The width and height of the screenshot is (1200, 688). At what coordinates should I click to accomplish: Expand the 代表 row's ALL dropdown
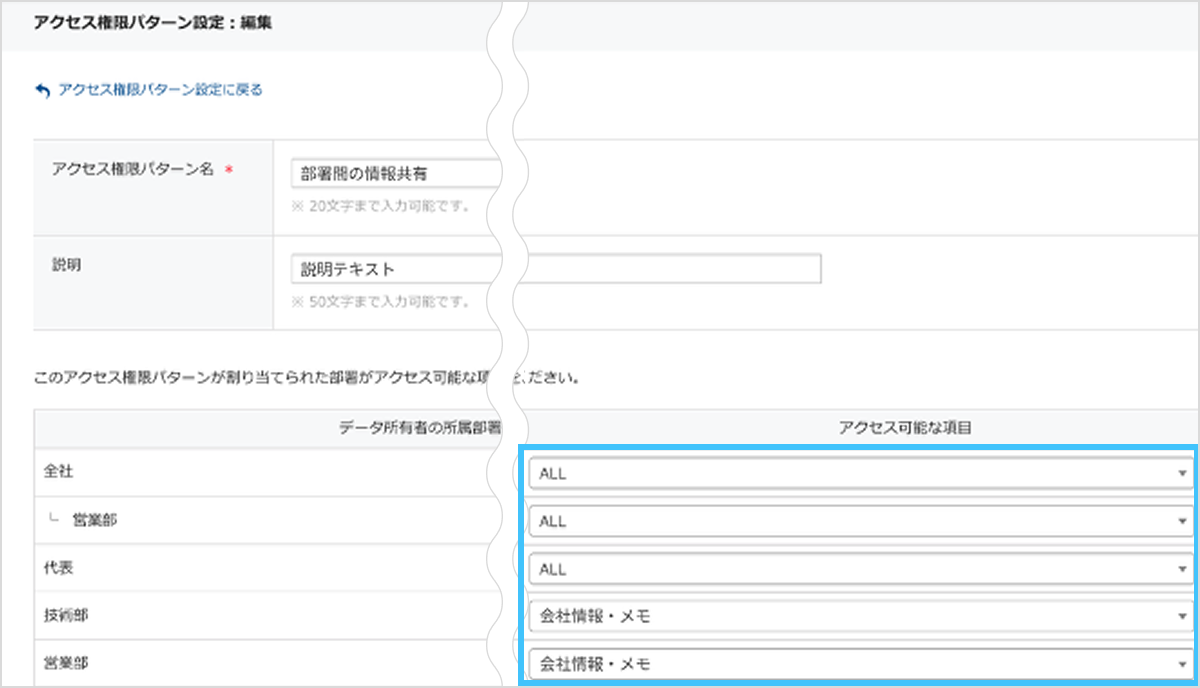pyautogui.click(x=858, y=569)
